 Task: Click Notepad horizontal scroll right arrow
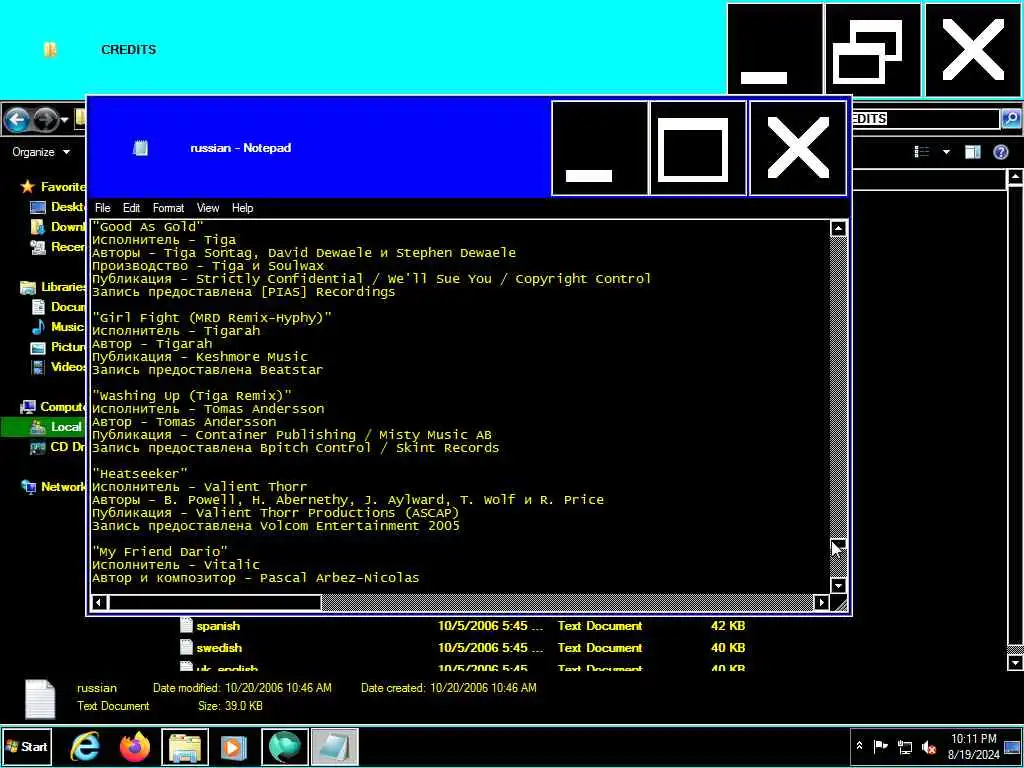[822, 602]
